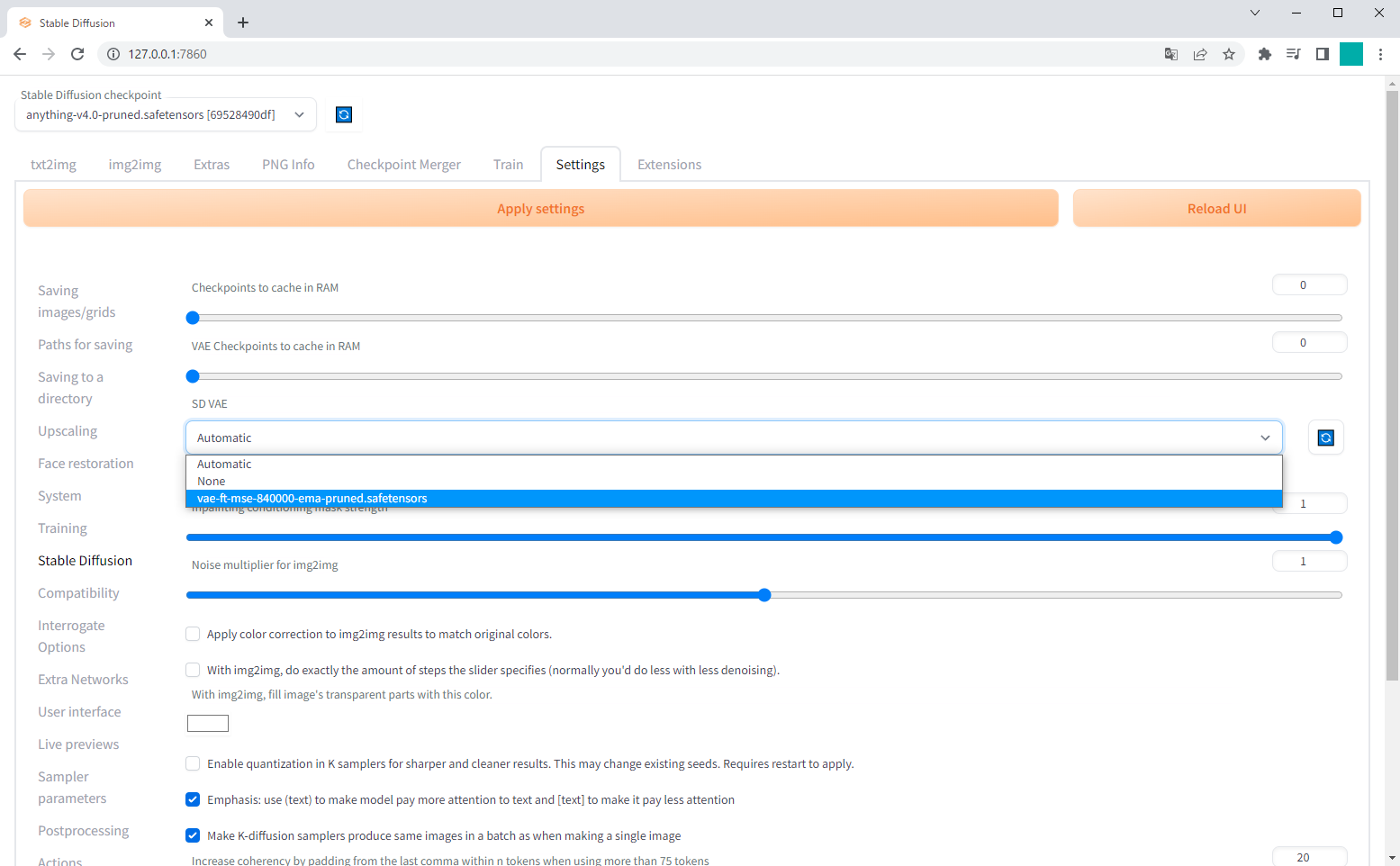Screen dimensions: 1400x866
Task: Select the Settings tab
Action: pyautogui.click(x=581, y=165)
